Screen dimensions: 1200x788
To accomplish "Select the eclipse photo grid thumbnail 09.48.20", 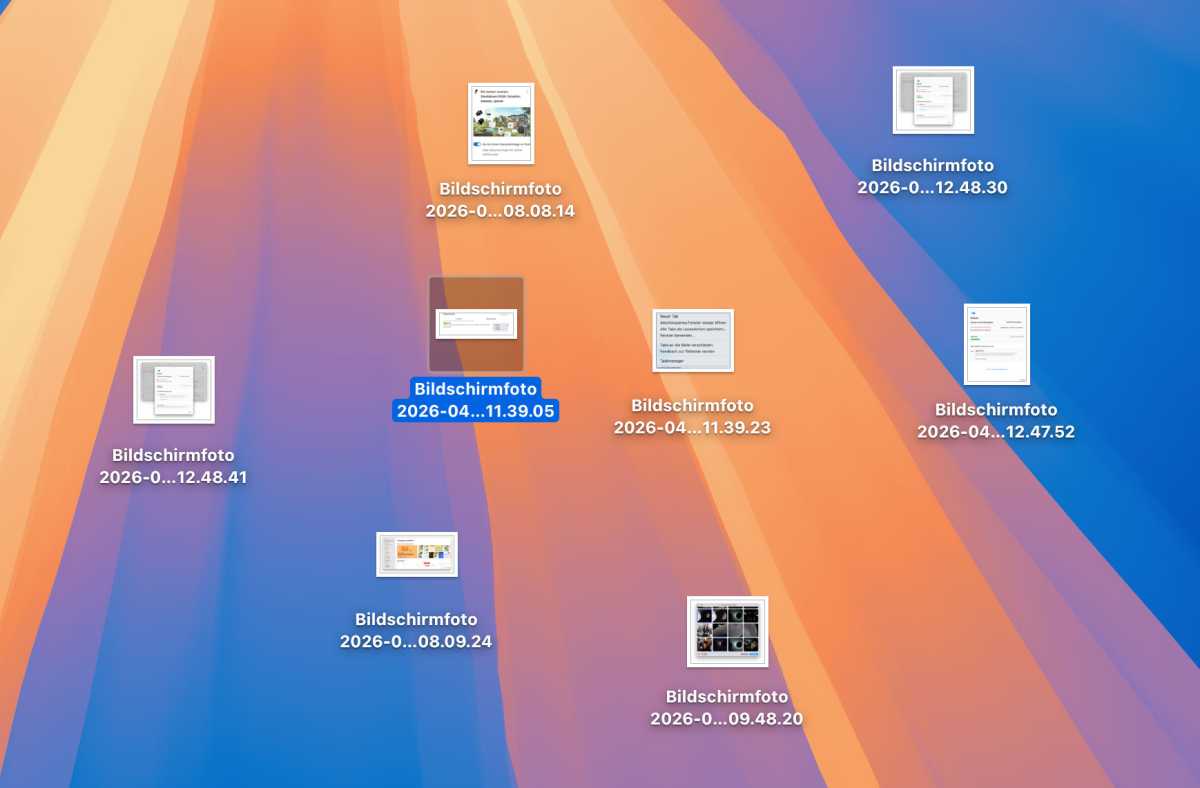I will click(x=727, y=632).
